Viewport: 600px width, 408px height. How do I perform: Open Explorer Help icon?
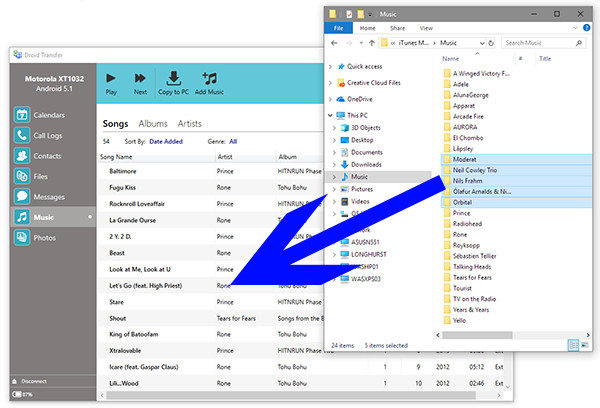click(x=586, y=28)
